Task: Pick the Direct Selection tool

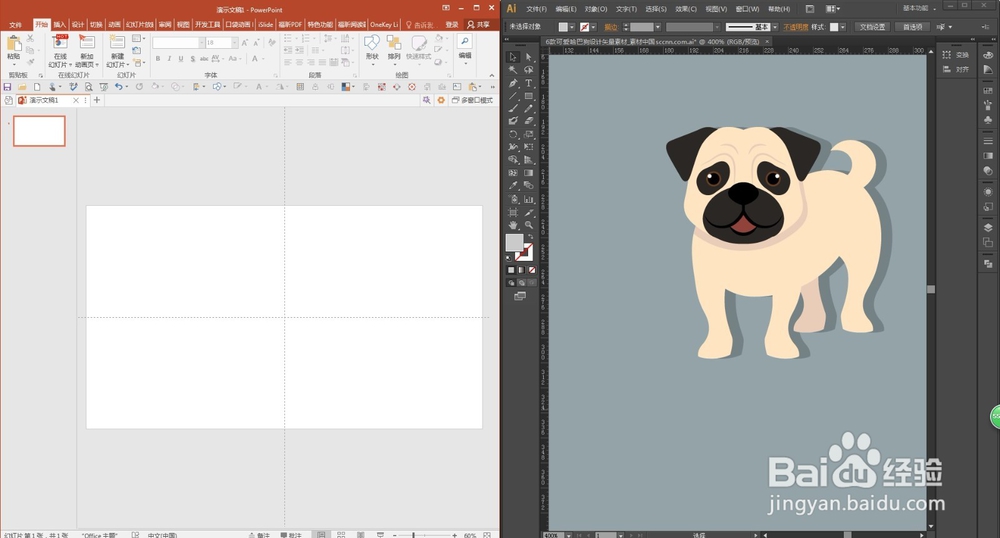Action: coord(529,57)
